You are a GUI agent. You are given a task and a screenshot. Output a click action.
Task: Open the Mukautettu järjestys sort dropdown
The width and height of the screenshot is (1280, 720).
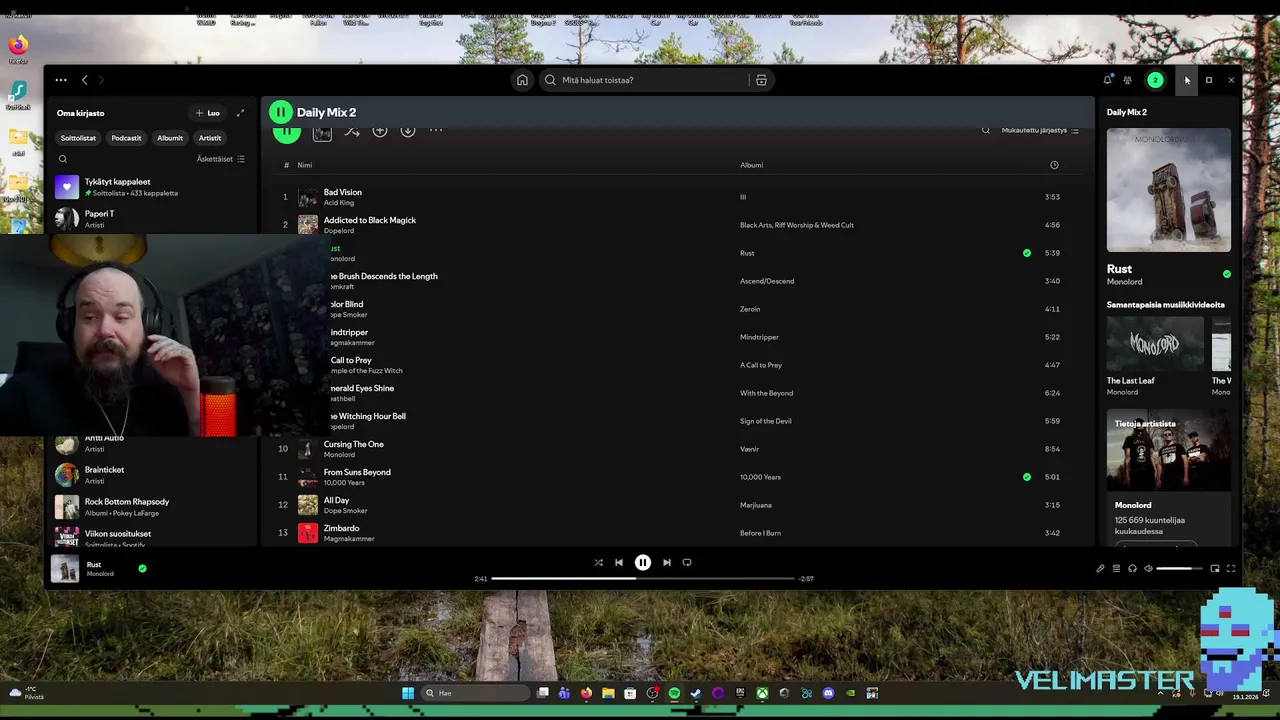tap(1040, 130)
